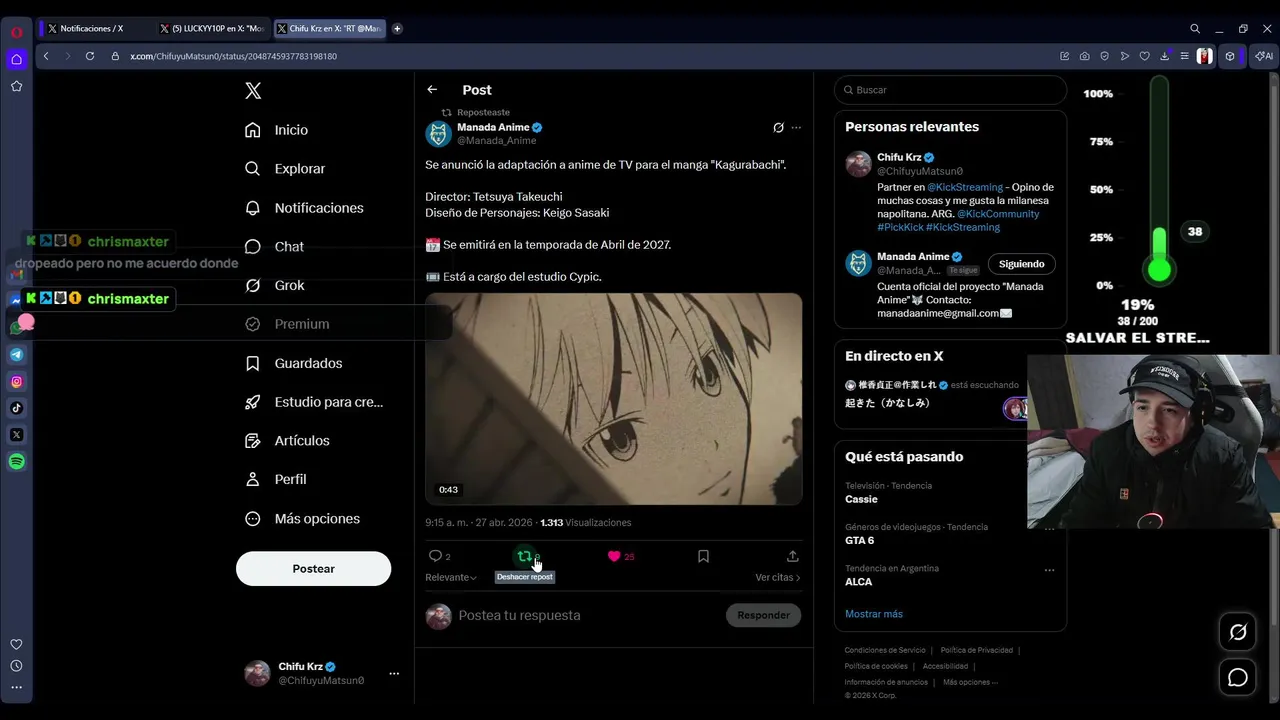Click the Manada Anime avatar on post
The width and height of the screenshot is (1280, 720).
[x=438, y=134]
